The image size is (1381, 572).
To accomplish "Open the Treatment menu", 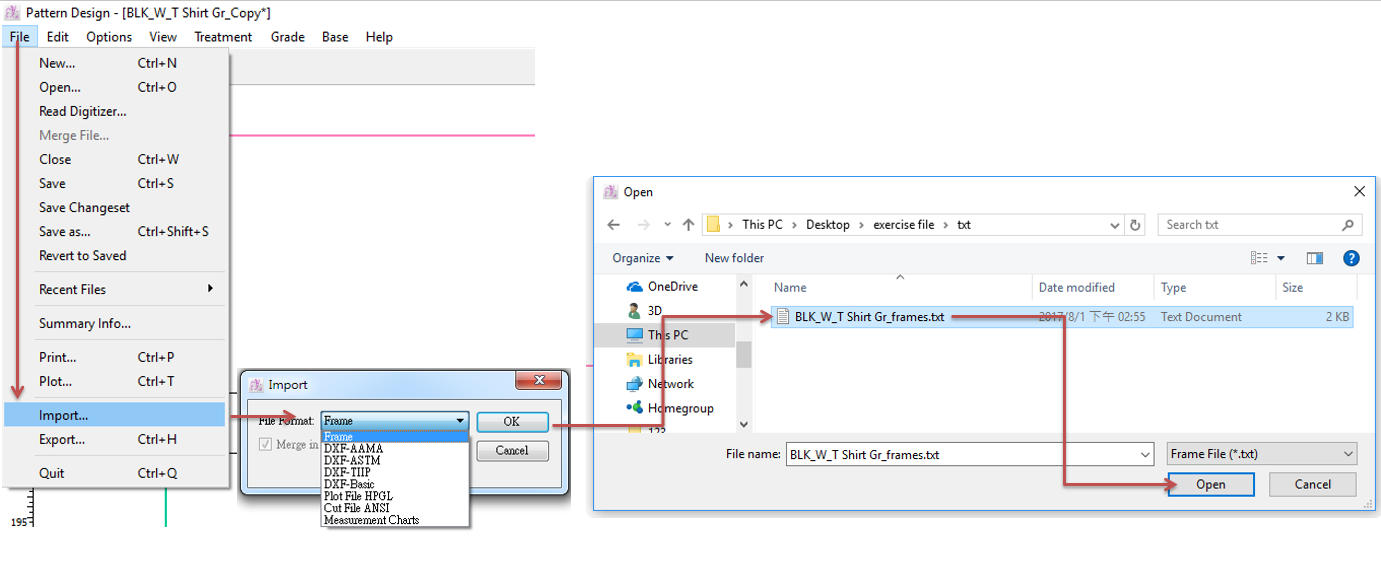I will click(x=223, y=37).
